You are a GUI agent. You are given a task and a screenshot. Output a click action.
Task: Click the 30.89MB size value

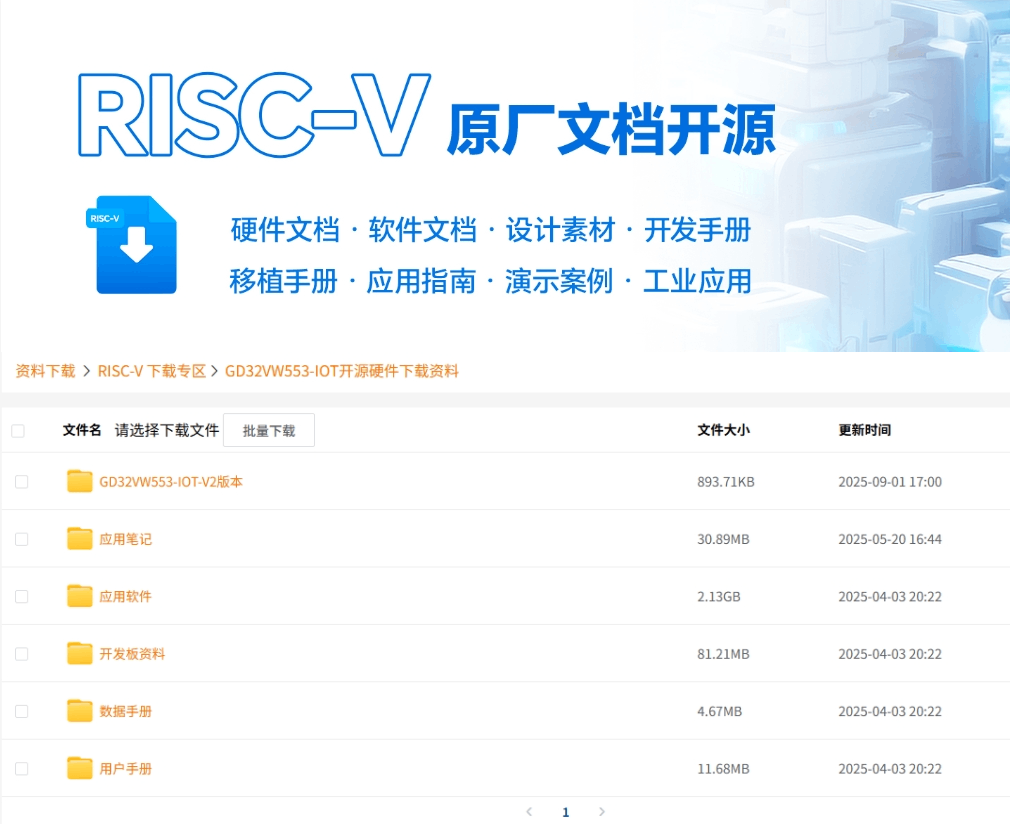[723, 539]
